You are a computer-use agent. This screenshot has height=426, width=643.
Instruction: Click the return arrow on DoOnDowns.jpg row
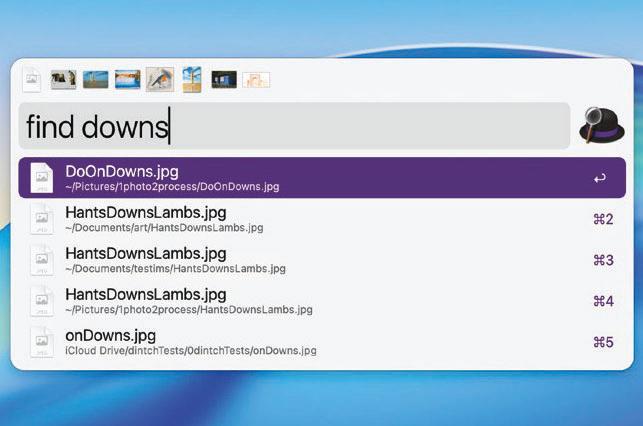point(600,178)
